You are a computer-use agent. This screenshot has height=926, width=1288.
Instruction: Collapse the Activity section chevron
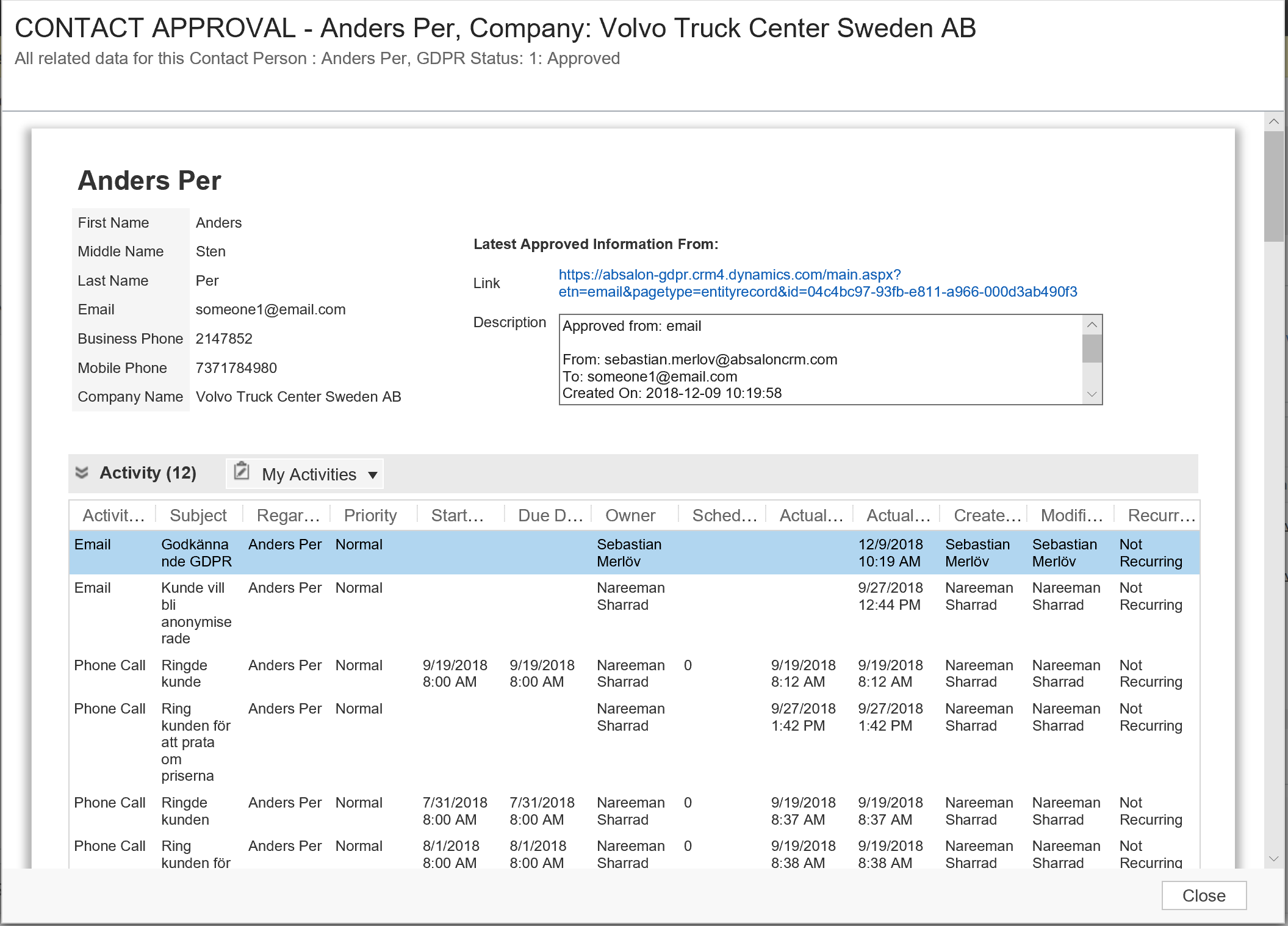(x=82, y=472)
